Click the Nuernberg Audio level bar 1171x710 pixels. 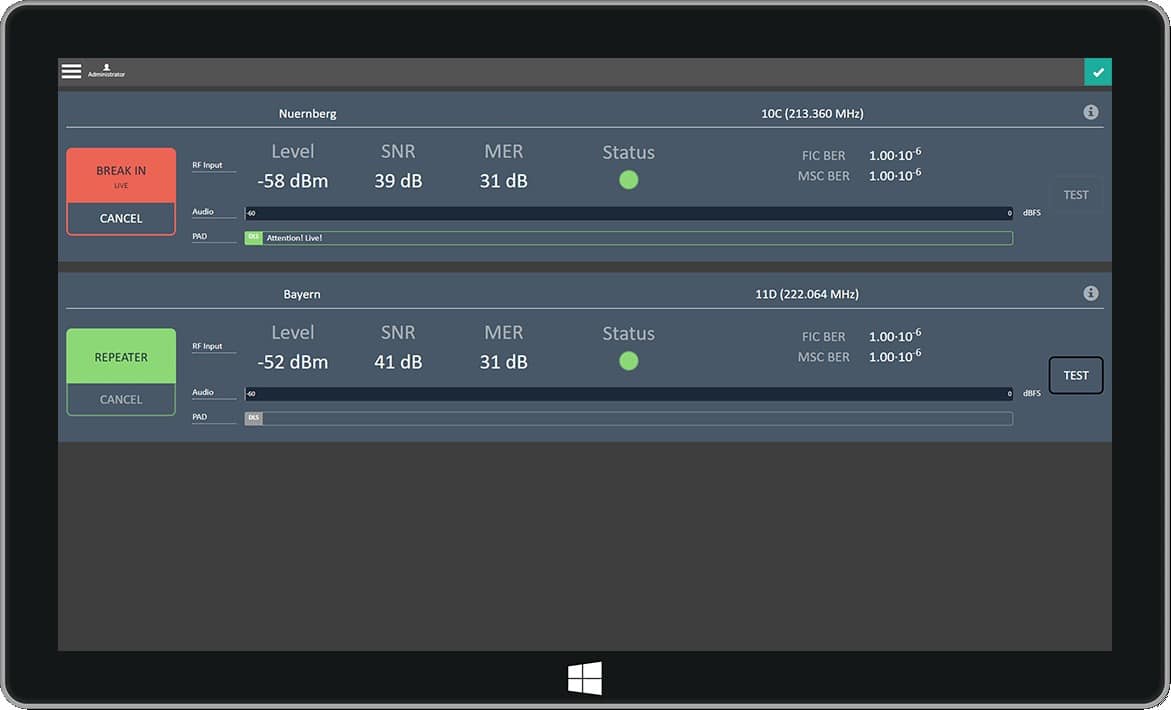[x=629, y=213]
